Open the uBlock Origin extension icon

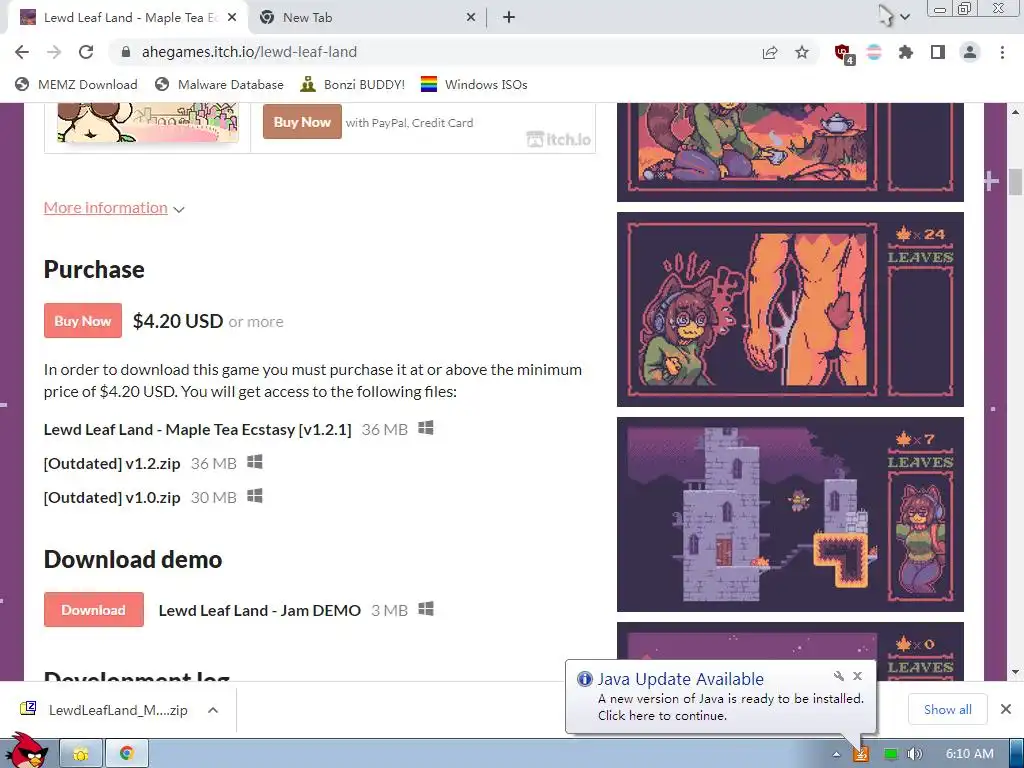tap(844, 54)
